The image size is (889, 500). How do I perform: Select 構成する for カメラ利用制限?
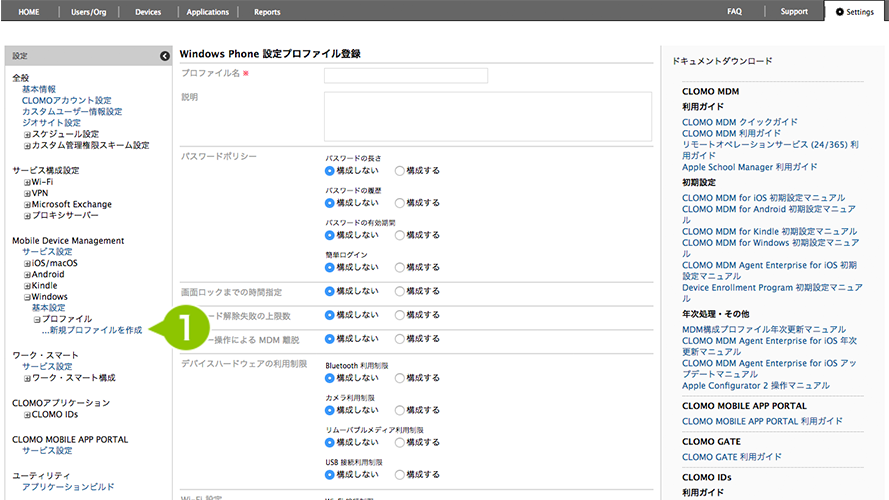click(400, 410)
